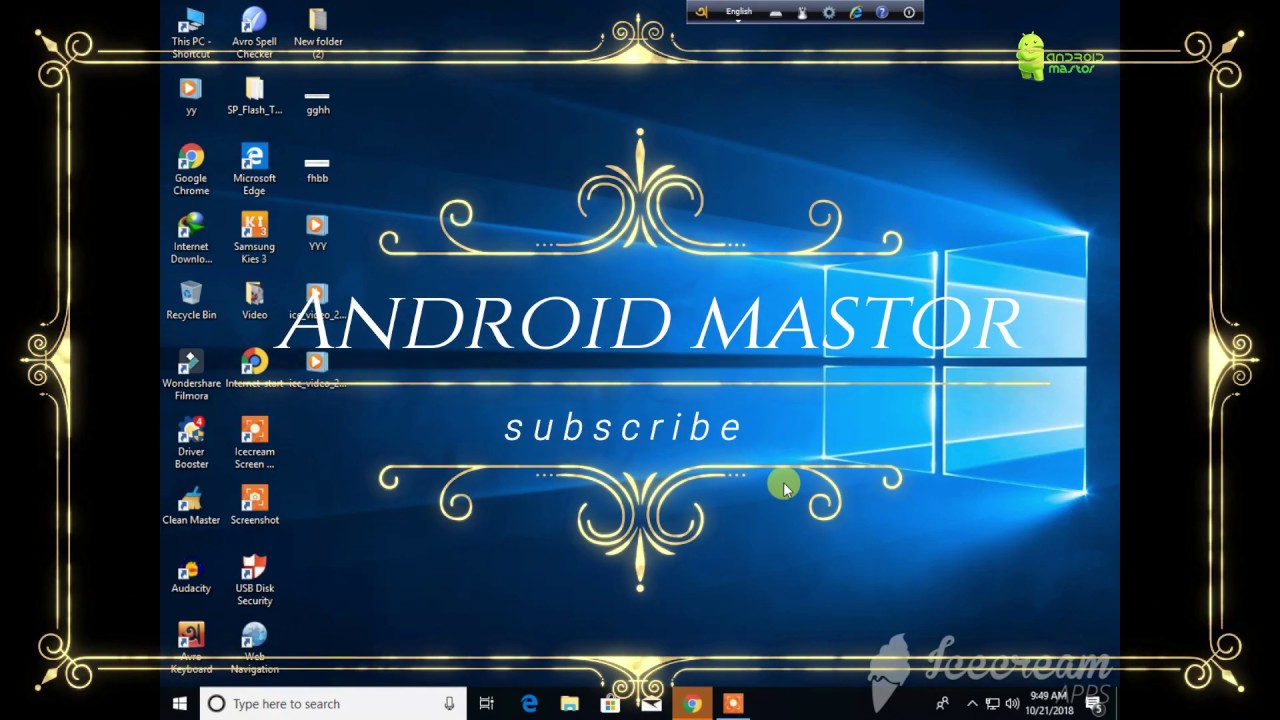This screenshot has width=1280, height=720.
Task: Launch Microsoft Edge desktop shortcut
Action: [254, 170]
